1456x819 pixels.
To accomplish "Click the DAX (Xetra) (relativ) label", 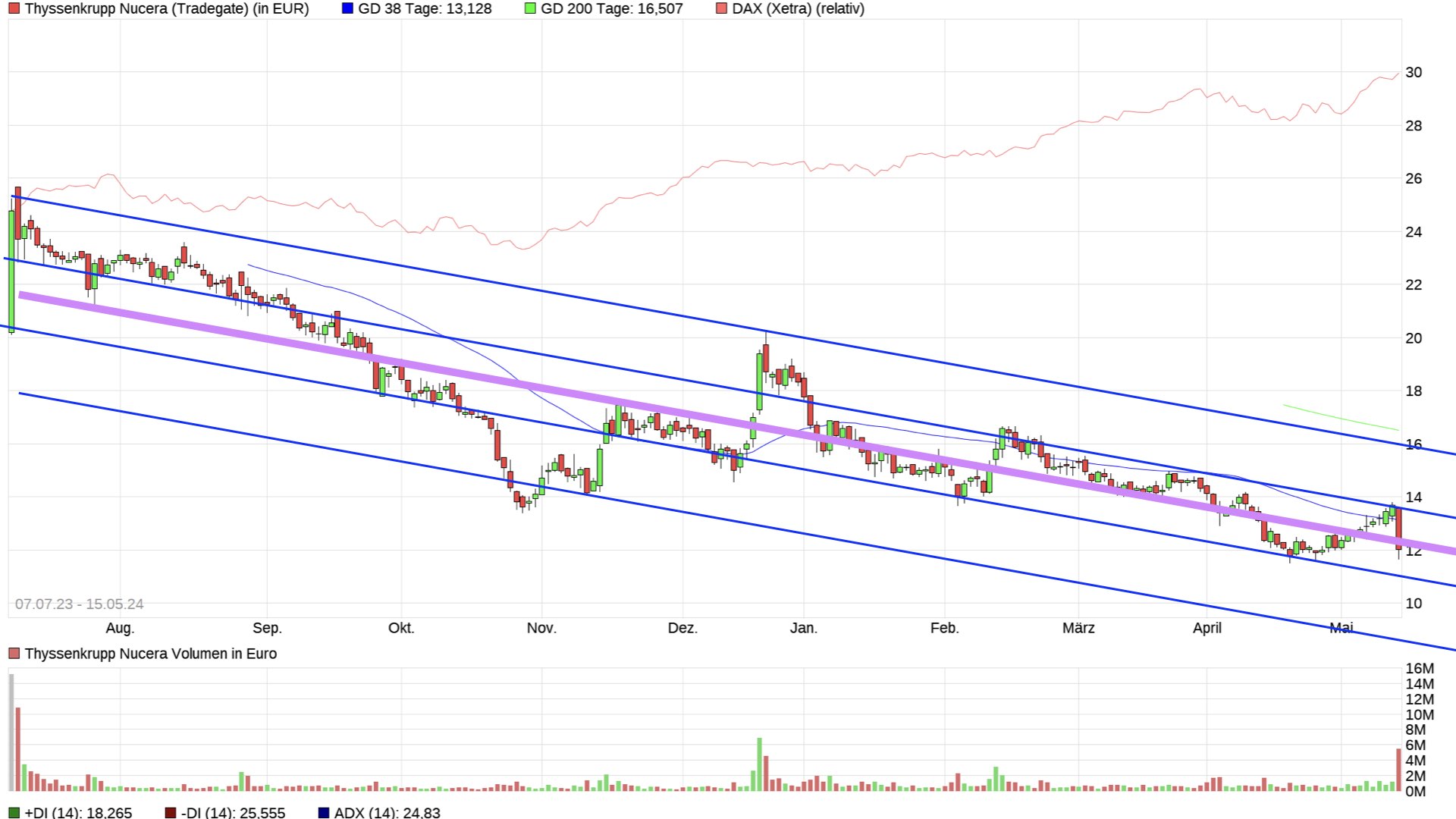I will coord(798,9).
